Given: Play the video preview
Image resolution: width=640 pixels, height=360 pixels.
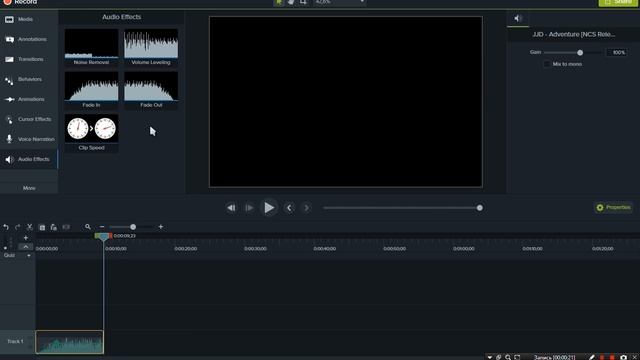Looking at the screenshot, I should coord(269,208).
